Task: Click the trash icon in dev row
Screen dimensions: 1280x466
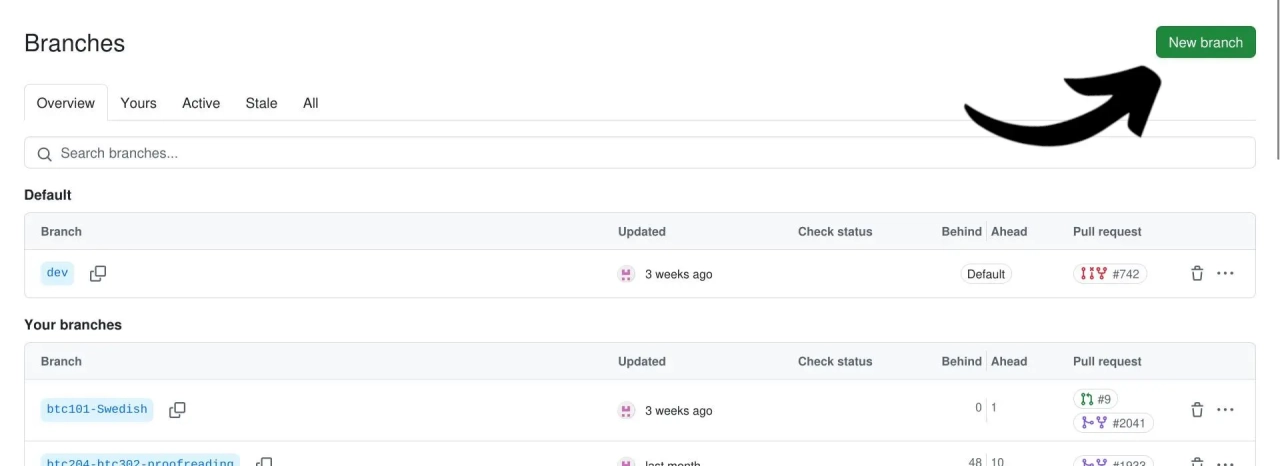Action: [x=1197, y=273]
